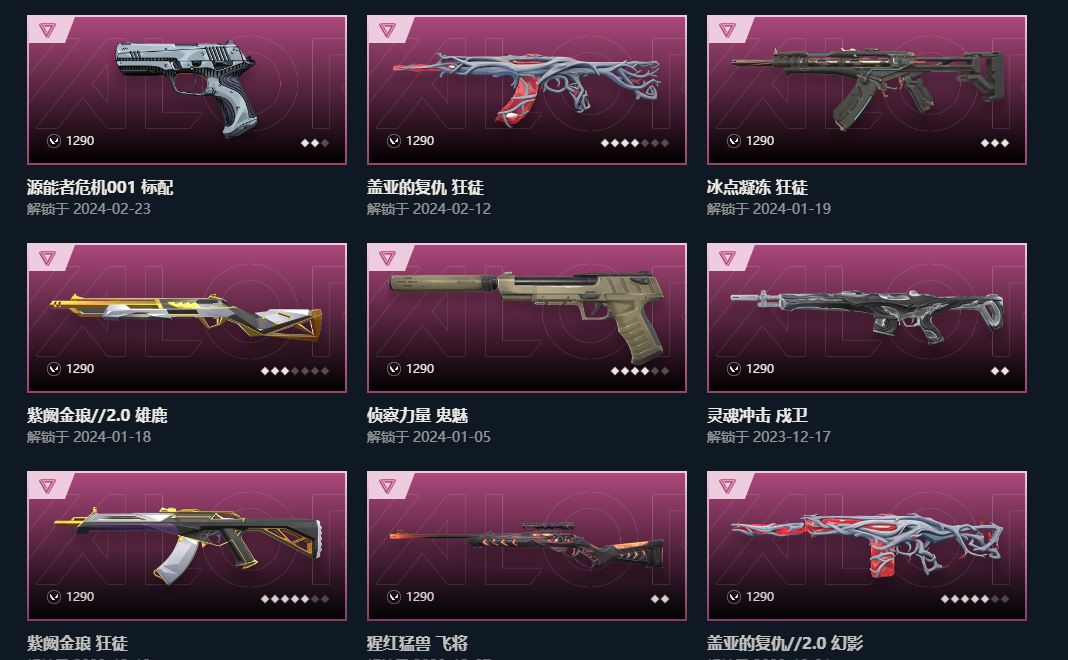Click upgrade level diamonds on 紫阙金琅 狂徒 card
This screenshot has width=1068, height=660.
click(295, 599)
